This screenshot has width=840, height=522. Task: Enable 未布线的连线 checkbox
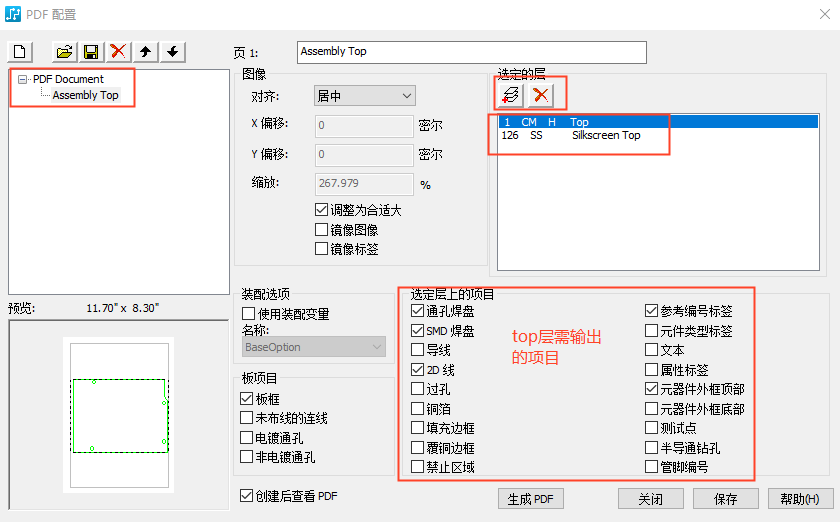tap(246, 418)
